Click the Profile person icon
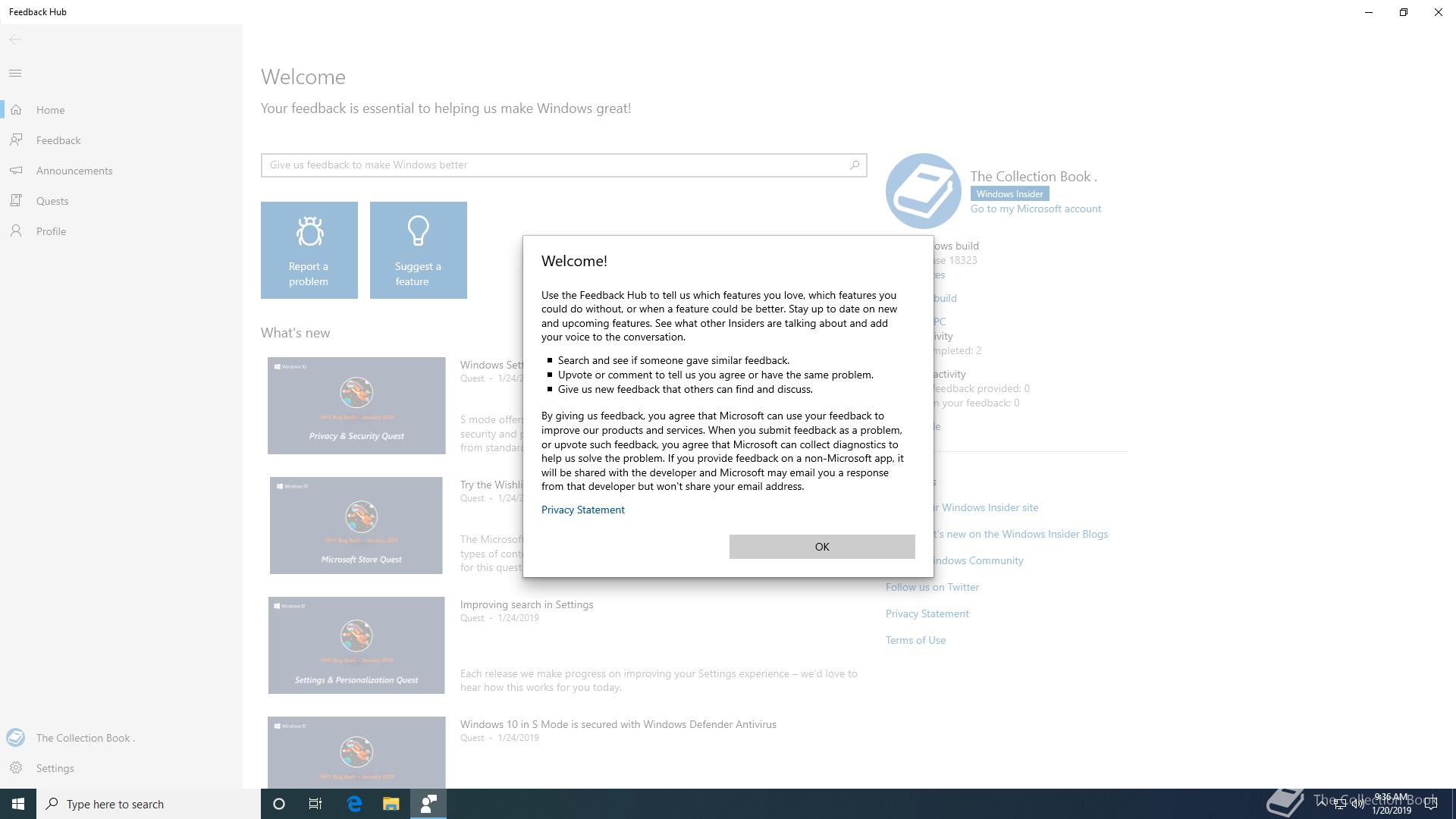 point(16,231)
